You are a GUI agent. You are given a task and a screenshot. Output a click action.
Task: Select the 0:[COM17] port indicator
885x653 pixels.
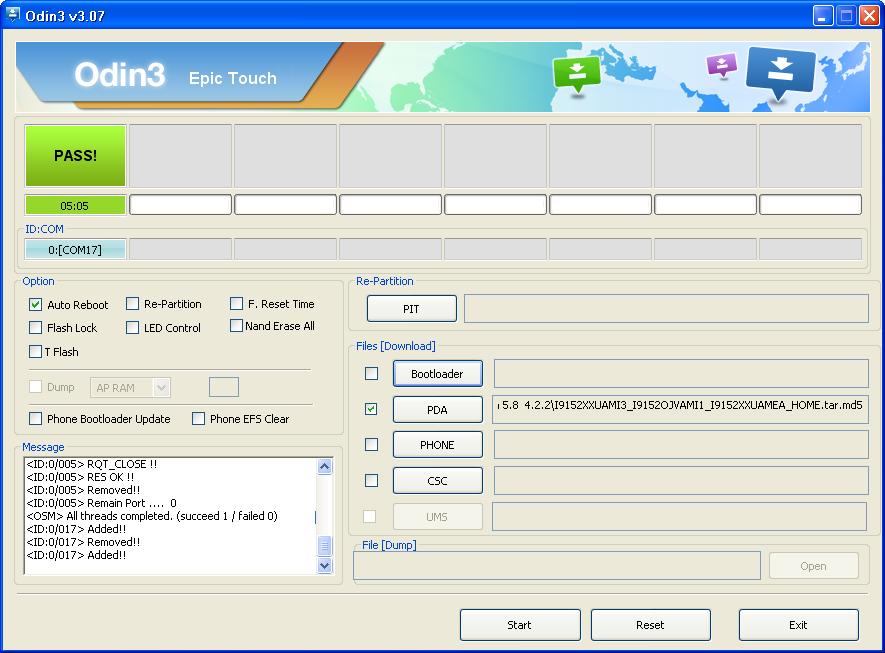tap(75, 249)
